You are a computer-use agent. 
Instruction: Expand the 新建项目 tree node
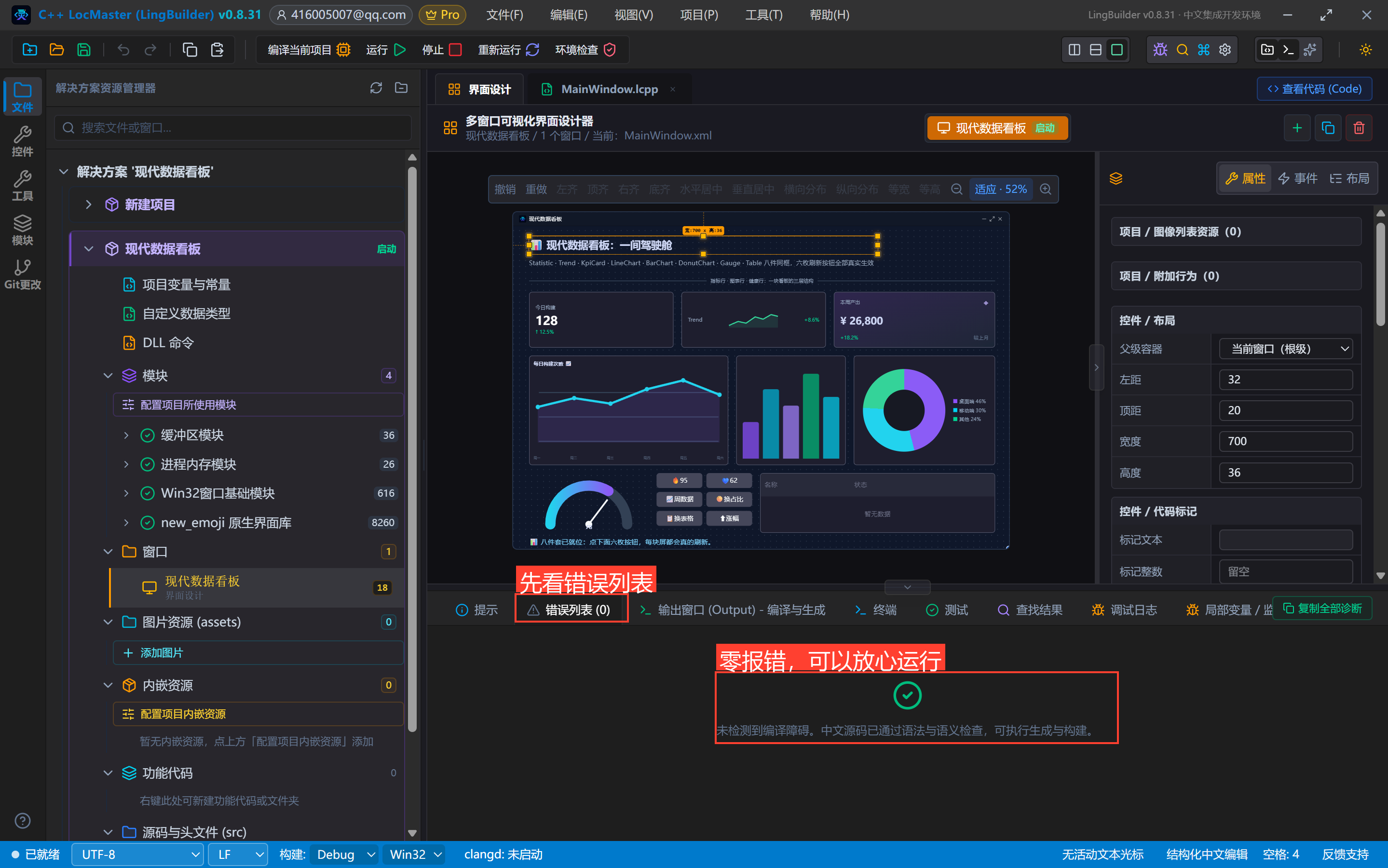click(x=88, y=204)
